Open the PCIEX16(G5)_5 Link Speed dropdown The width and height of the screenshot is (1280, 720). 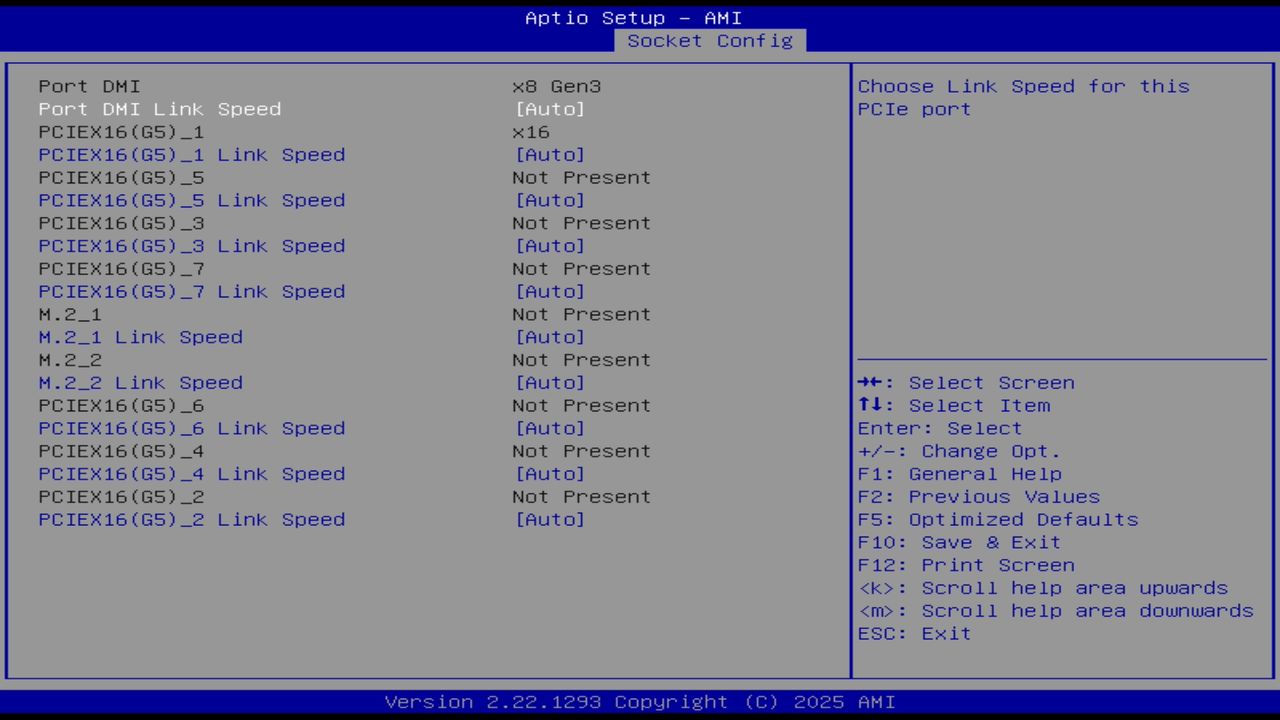(191, 200)
